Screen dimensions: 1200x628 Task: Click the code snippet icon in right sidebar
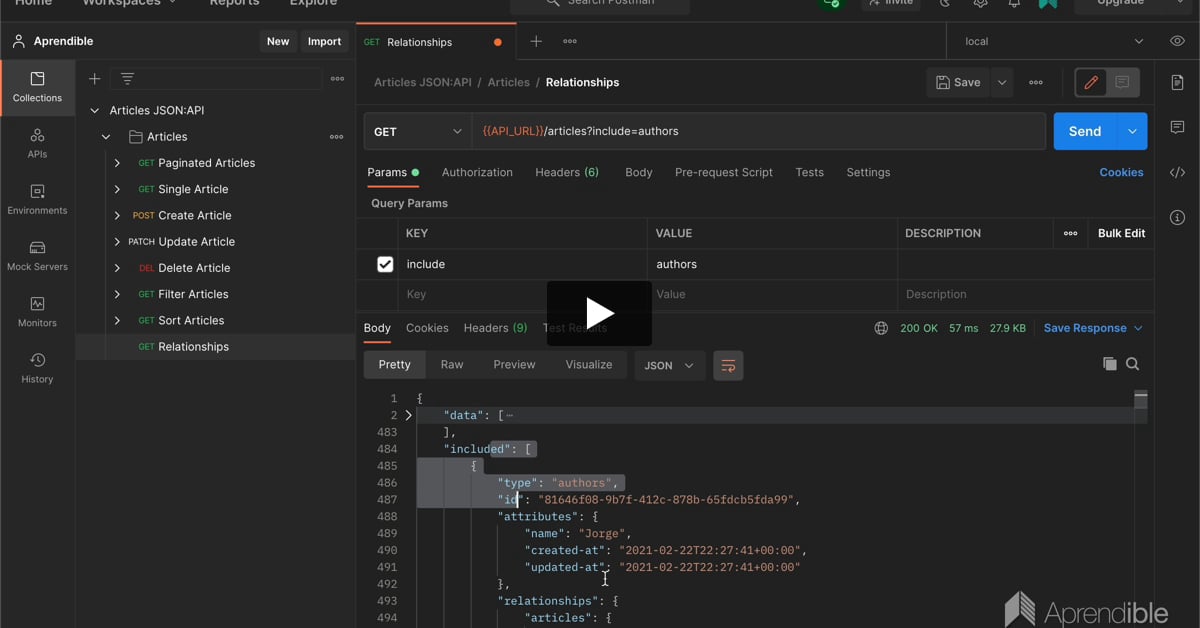[x=1177, y=173]
